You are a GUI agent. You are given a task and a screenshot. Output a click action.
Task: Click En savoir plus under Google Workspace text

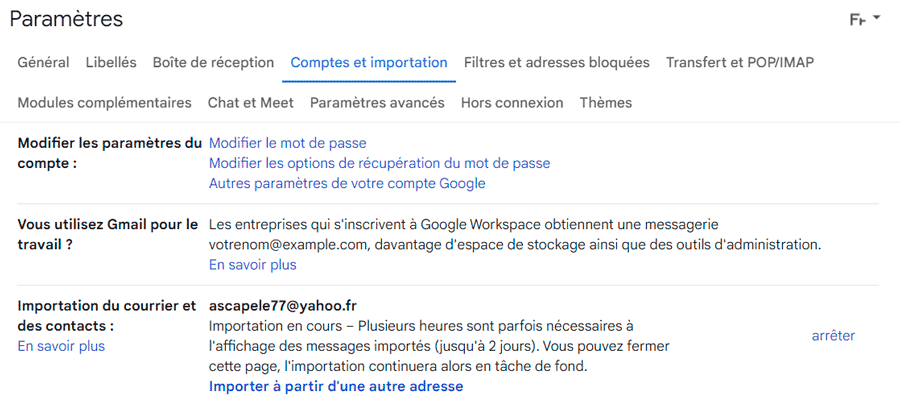click(x=253, y=265)
